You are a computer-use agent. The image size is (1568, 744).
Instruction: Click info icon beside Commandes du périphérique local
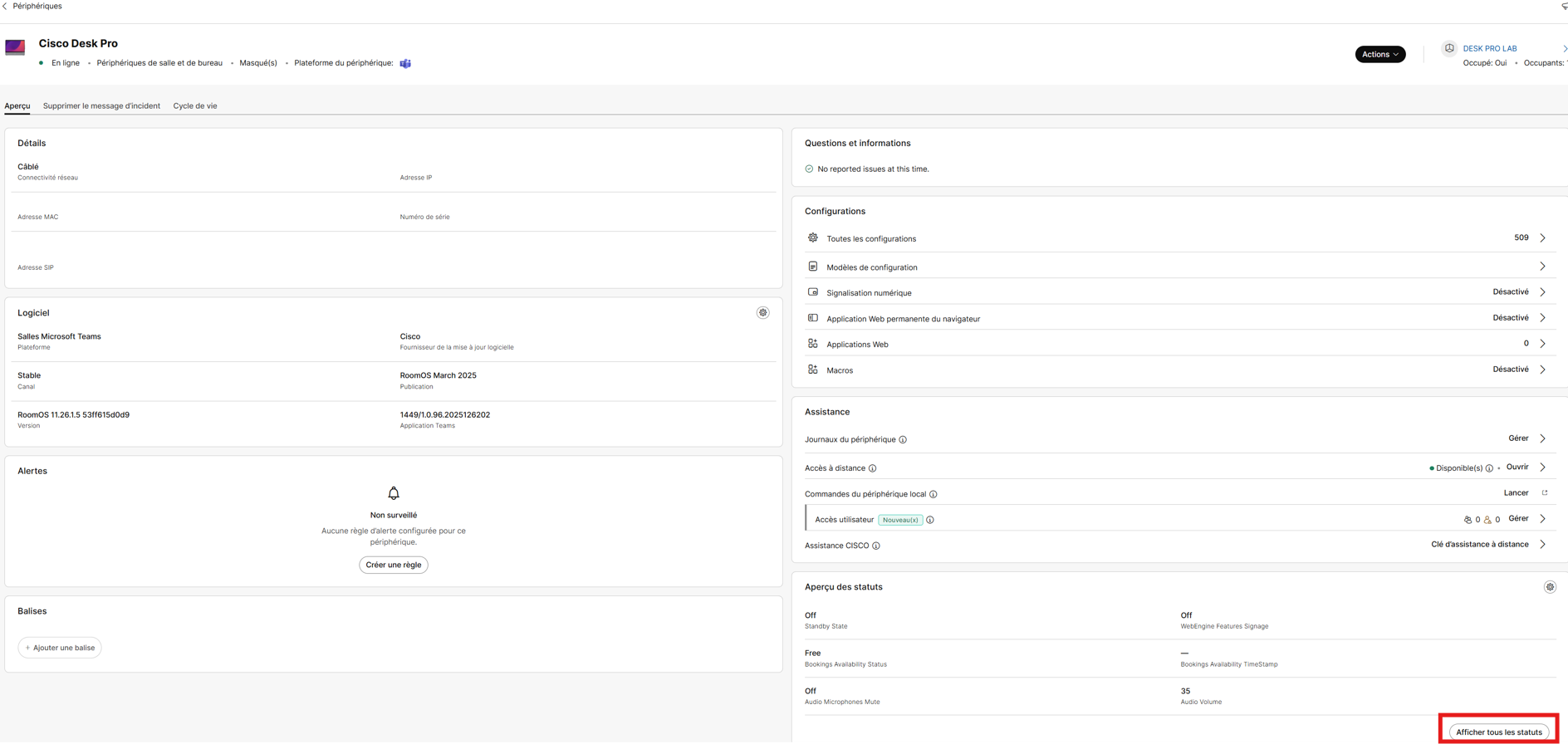(933, 494)
